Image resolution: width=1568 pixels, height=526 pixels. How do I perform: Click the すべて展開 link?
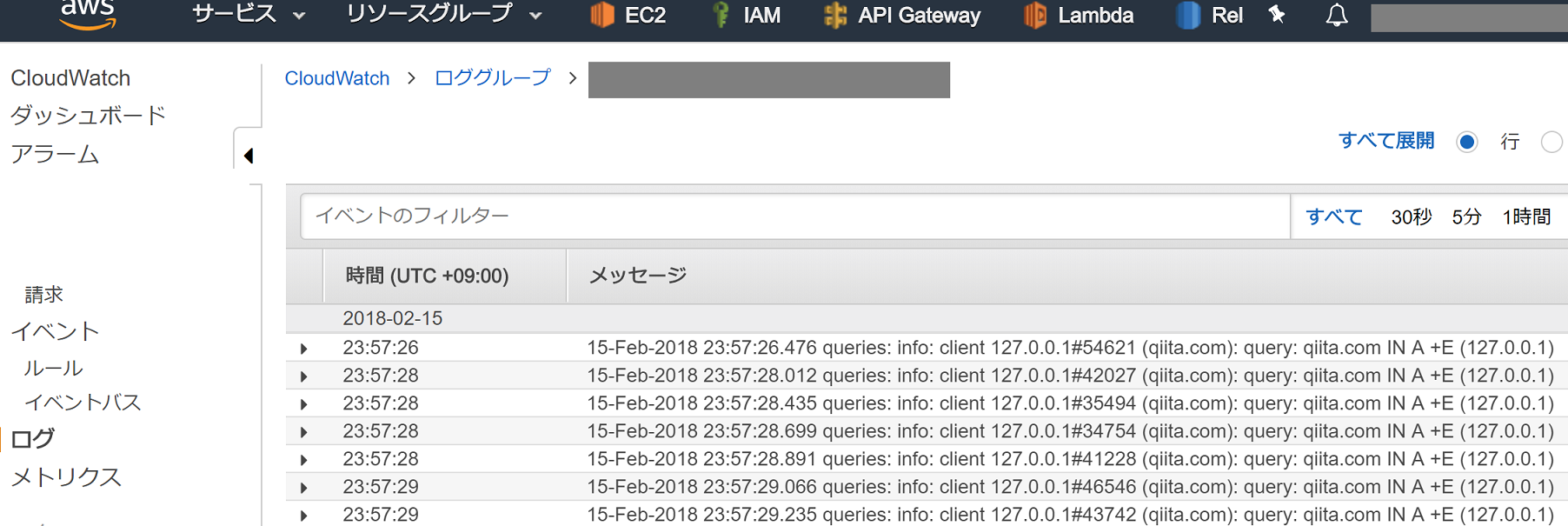1386,141
